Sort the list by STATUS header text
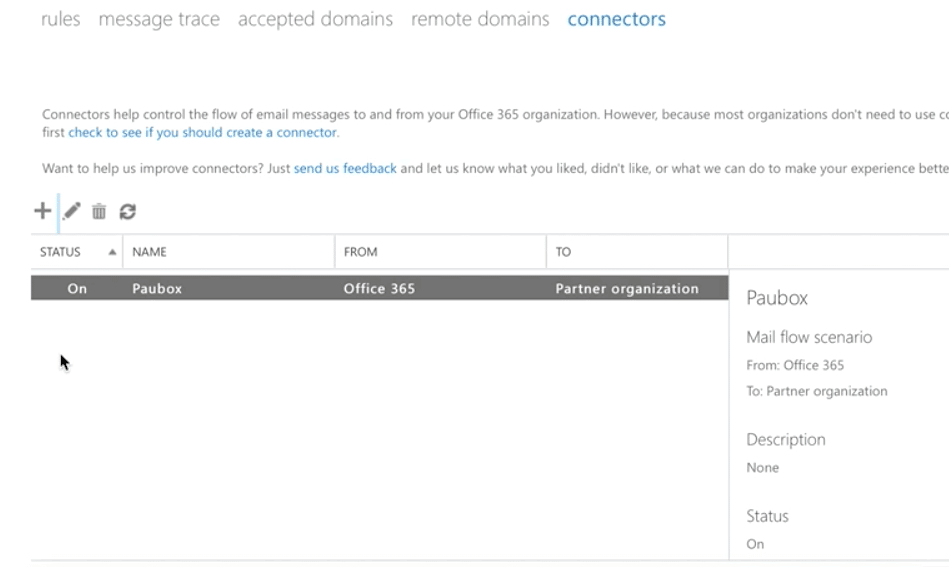This screenshot has width=949, height=567. tap(60, 252)
